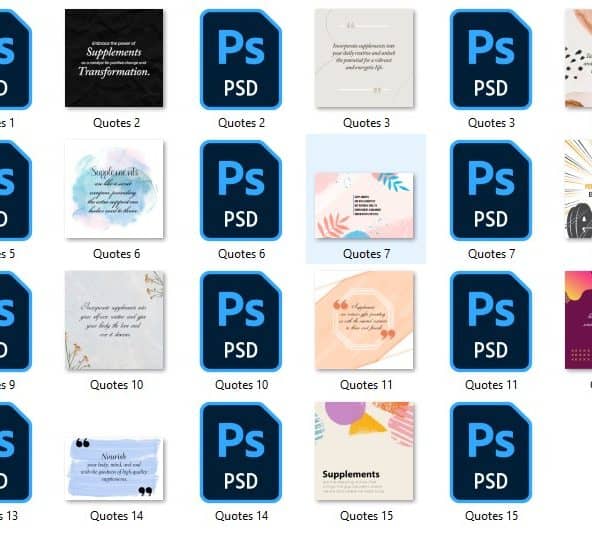
Task: Select the Quotes 11 PSD file icon
Action: coord(491,321)
